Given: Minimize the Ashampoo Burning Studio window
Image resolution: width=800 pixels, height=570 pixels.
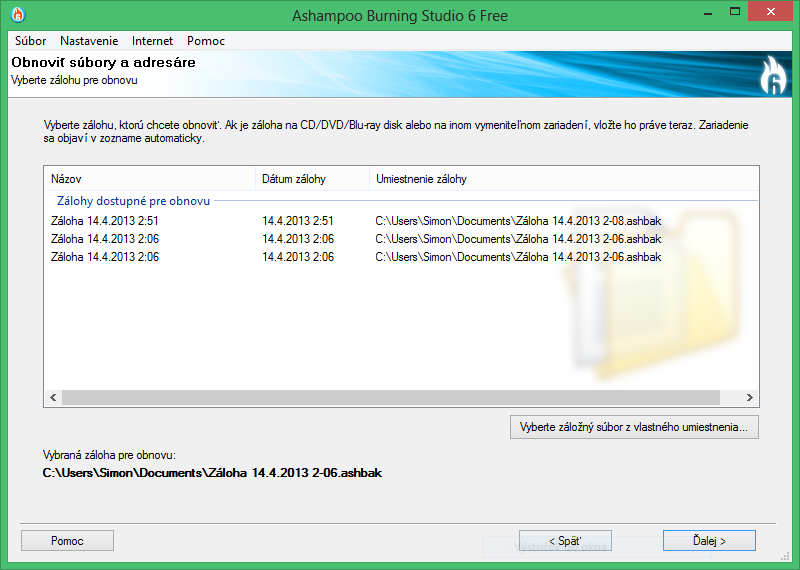Looking at the screenshot, I should point(708,12).
